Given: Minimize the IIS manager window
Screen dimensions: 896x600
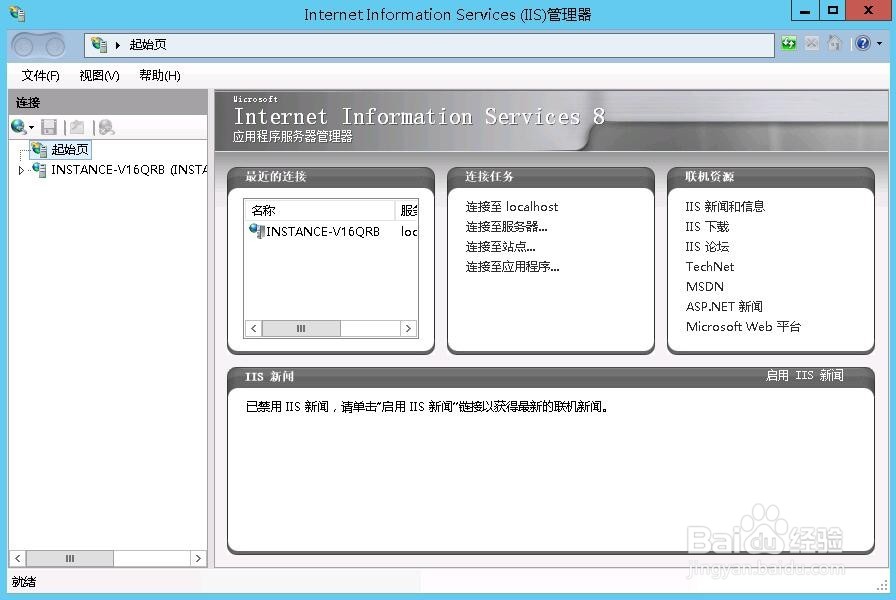Looking at the screenshot, I should [x=805, y=10].
